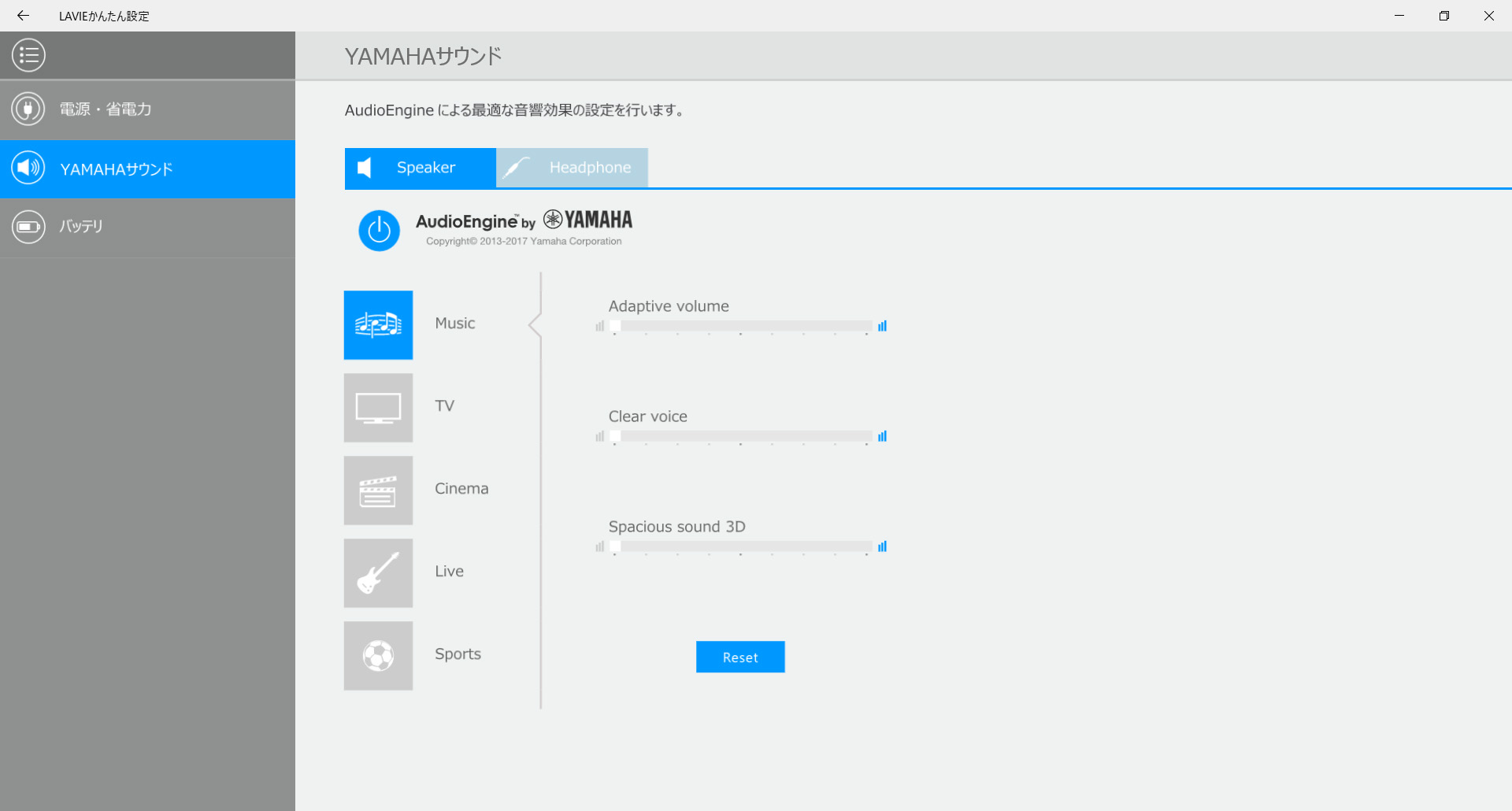Toggle AudioEngine power button
Image resolution: width=1512 pixels, height=811 pixels.
click(x=380, y=231)
